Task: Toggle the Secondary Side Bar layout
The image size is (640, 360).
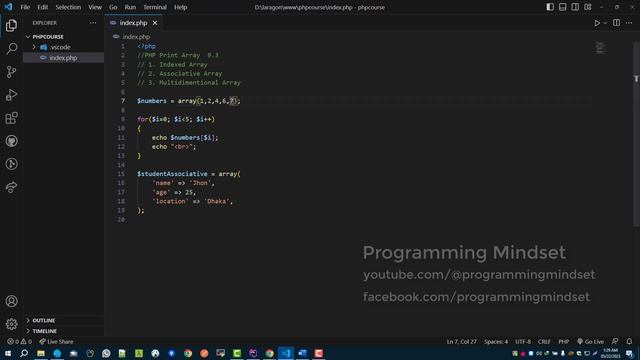Action: pos(575,7)
